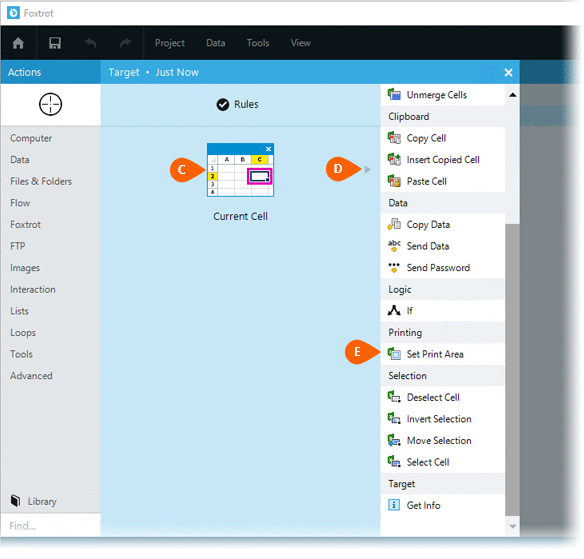
Task: Click the Redo arrow icon
Action: coord(126,43)
